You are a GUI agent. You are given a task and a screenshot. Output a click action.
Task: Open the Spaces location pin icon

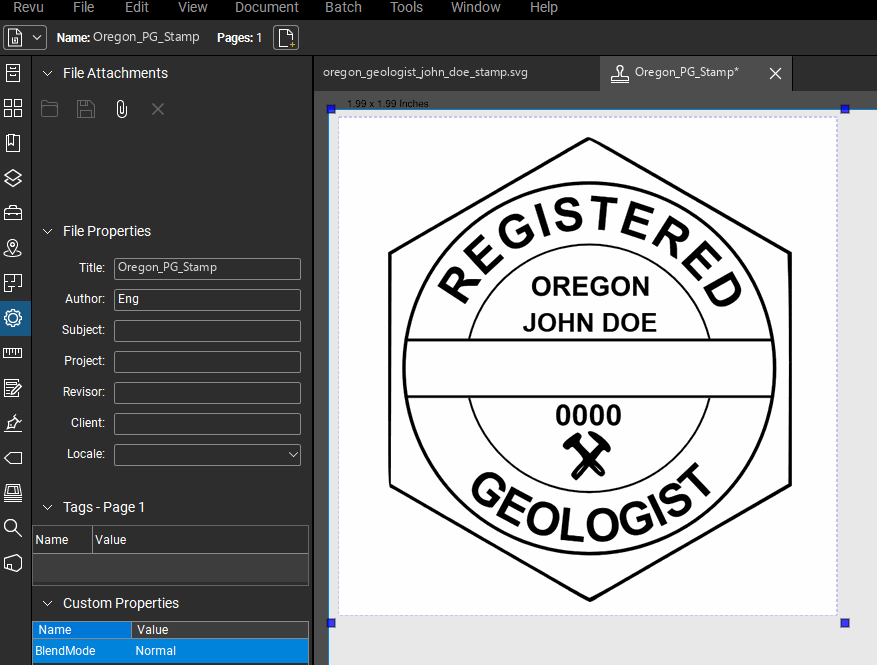pyautogui.click(x=13, y=248)
